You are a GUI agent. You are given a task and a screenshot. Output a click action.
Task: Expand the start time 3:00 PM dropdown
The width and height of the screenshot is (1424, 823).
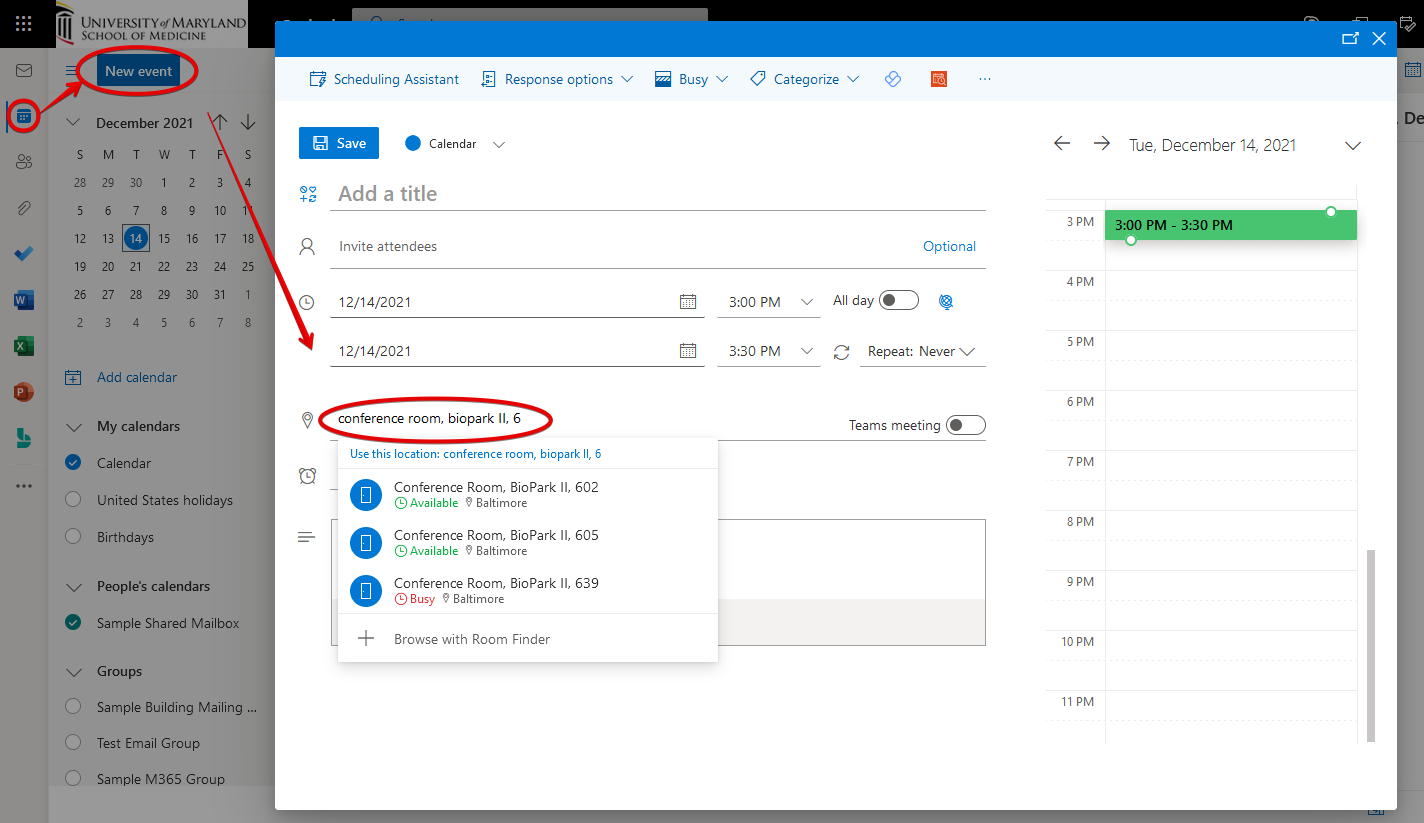pyautogui.click(x=806, y=302)
